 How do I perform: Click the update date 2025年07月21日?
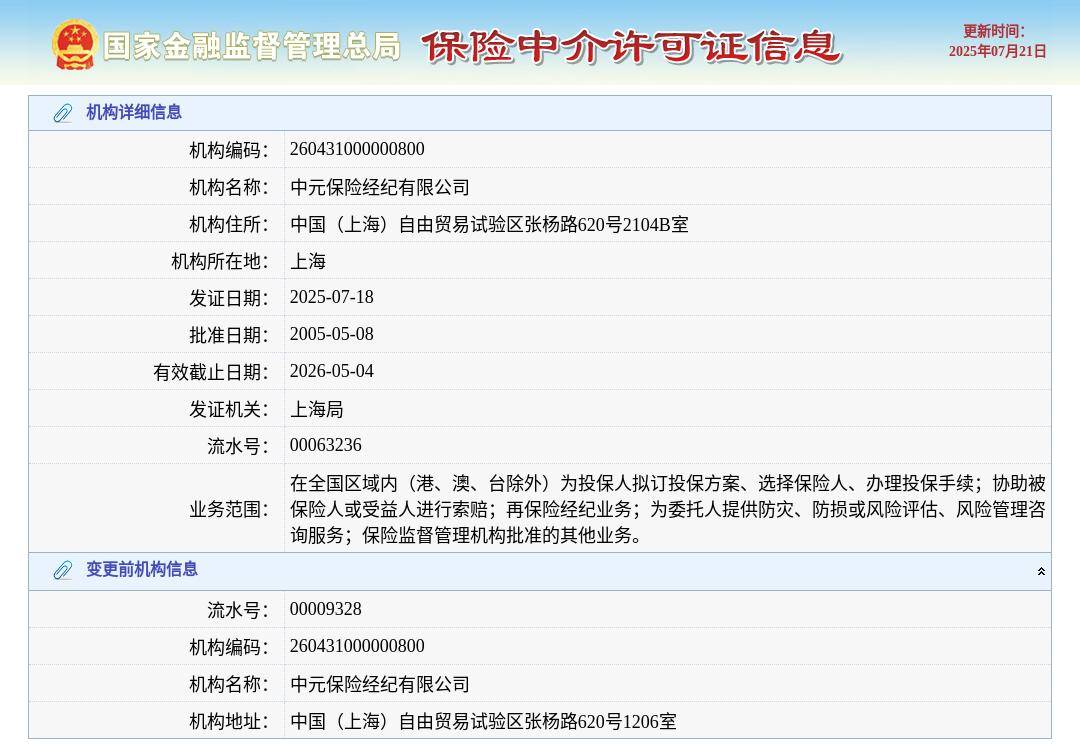click(997, 51)
